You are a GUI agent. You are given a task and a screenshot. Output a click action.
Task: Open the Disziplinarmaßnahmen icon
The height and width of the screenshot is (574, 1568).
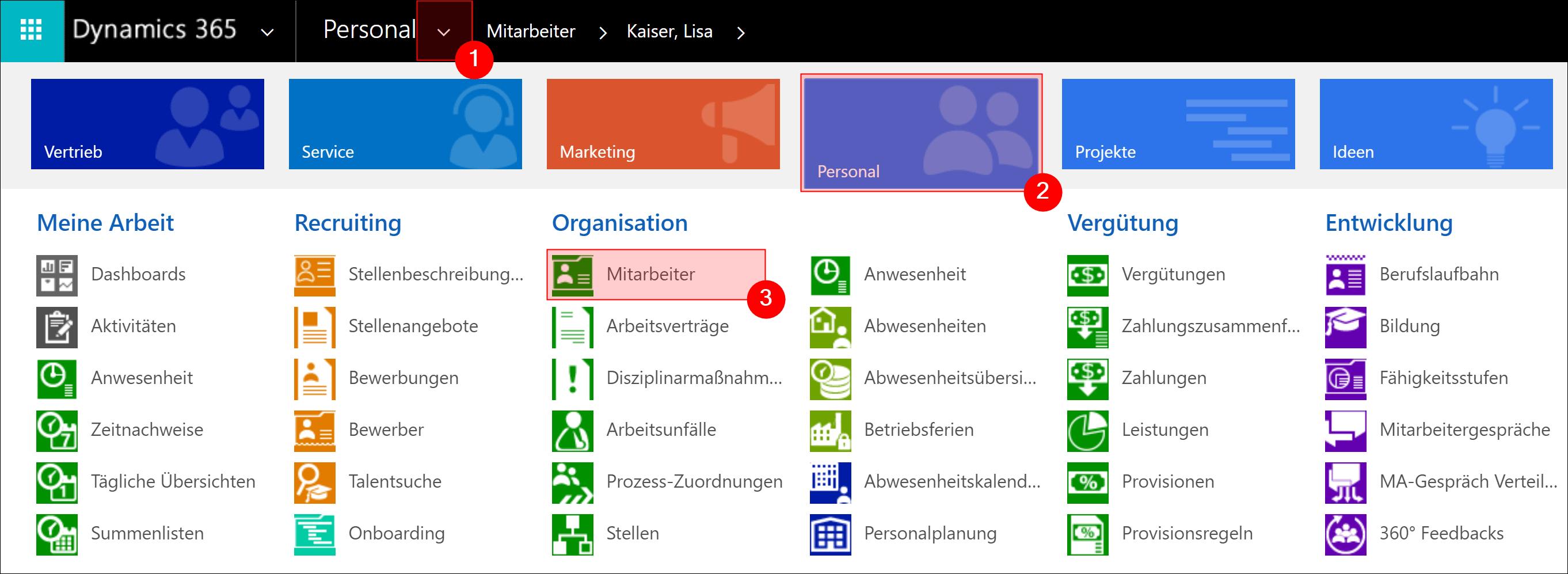[x=572, y=379]
